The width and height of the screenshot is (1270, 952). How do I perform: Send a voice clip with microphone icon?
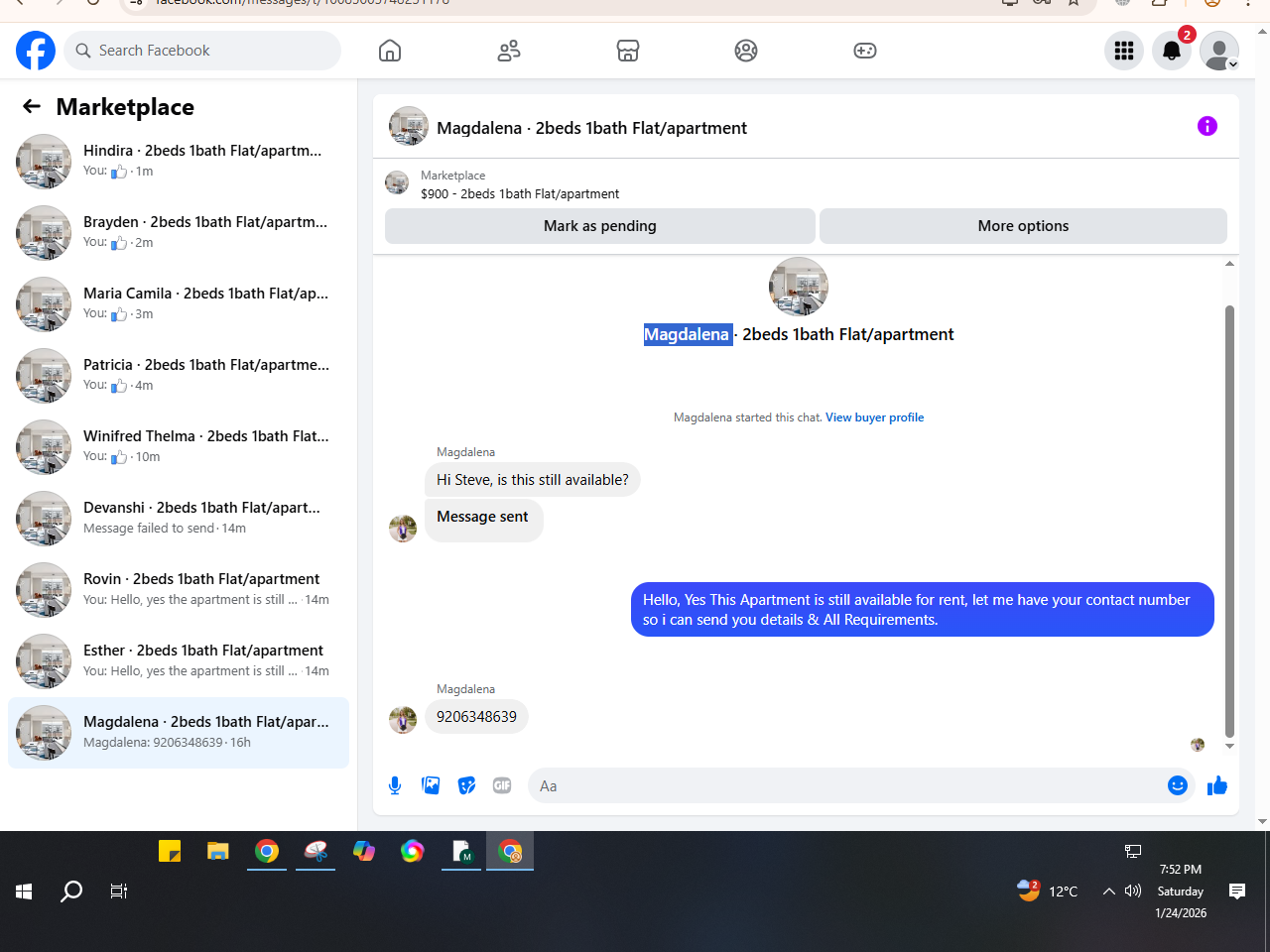[x=395, y=785]
